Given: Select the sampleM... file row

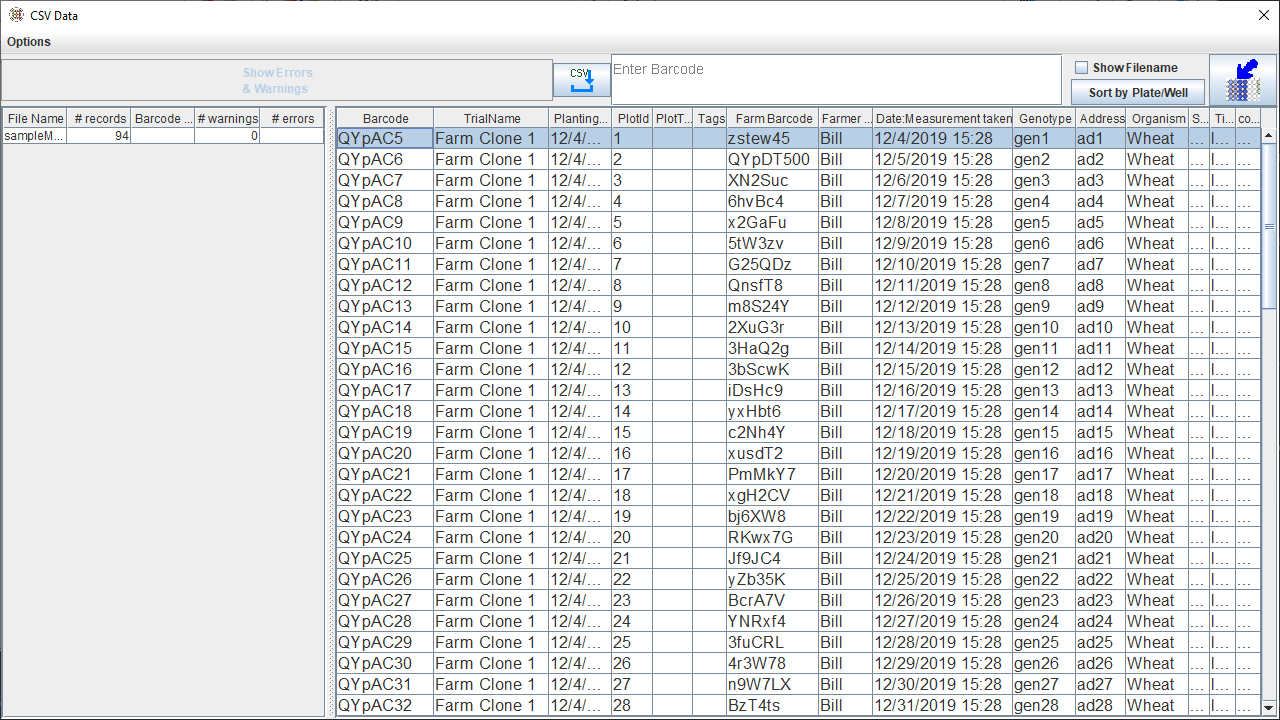Looking at the screenshot, I should click(x=163, y=136).
